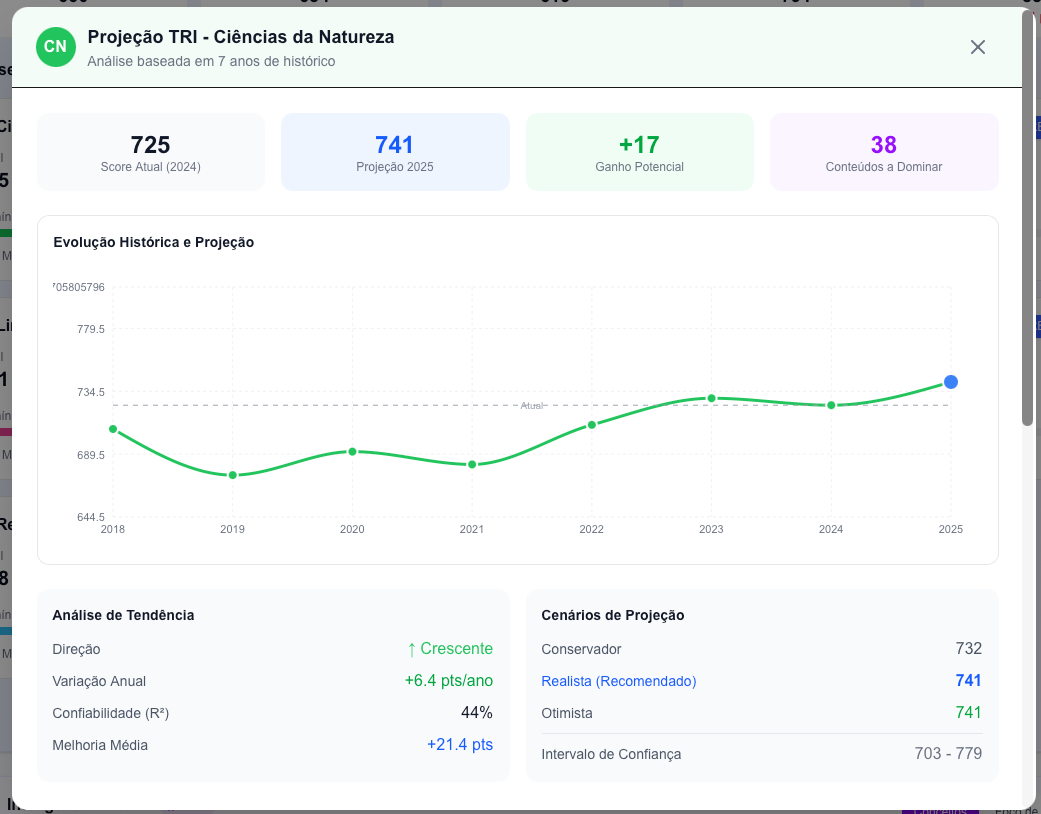Select the Otimista scenario value
This screenshot has height=814, width=1041.
point(967,713)
